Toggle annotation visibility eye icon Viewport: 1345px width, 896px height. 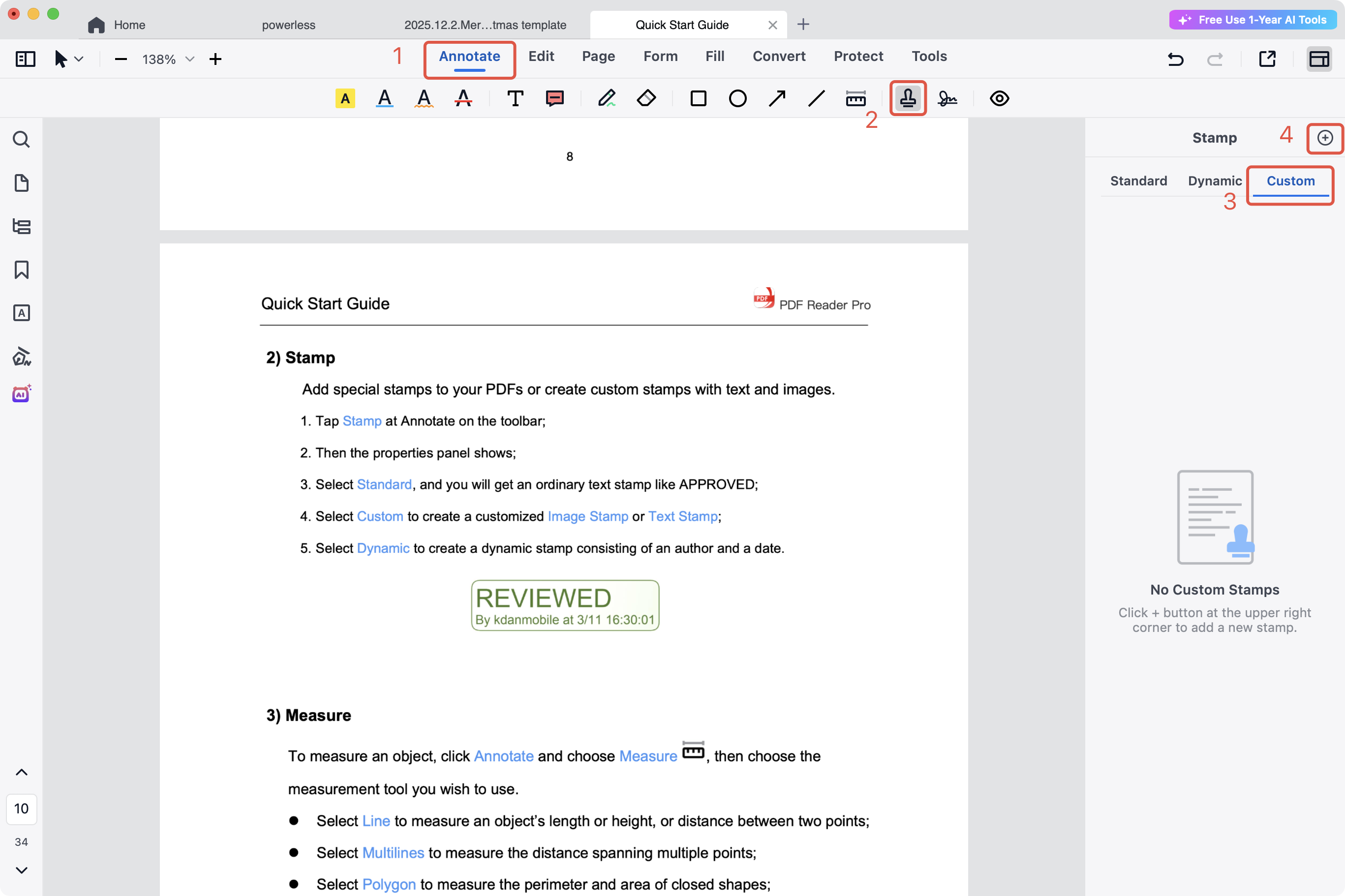point(999,98)
